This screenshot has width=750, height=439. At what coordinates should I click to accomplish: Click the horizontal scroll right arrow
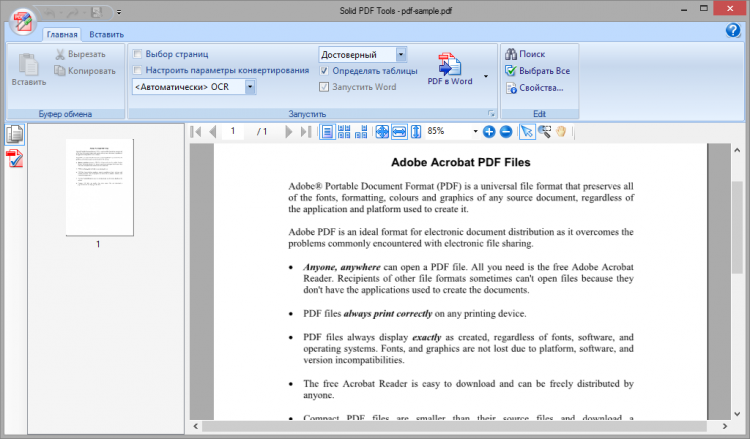tap(725, 426)
